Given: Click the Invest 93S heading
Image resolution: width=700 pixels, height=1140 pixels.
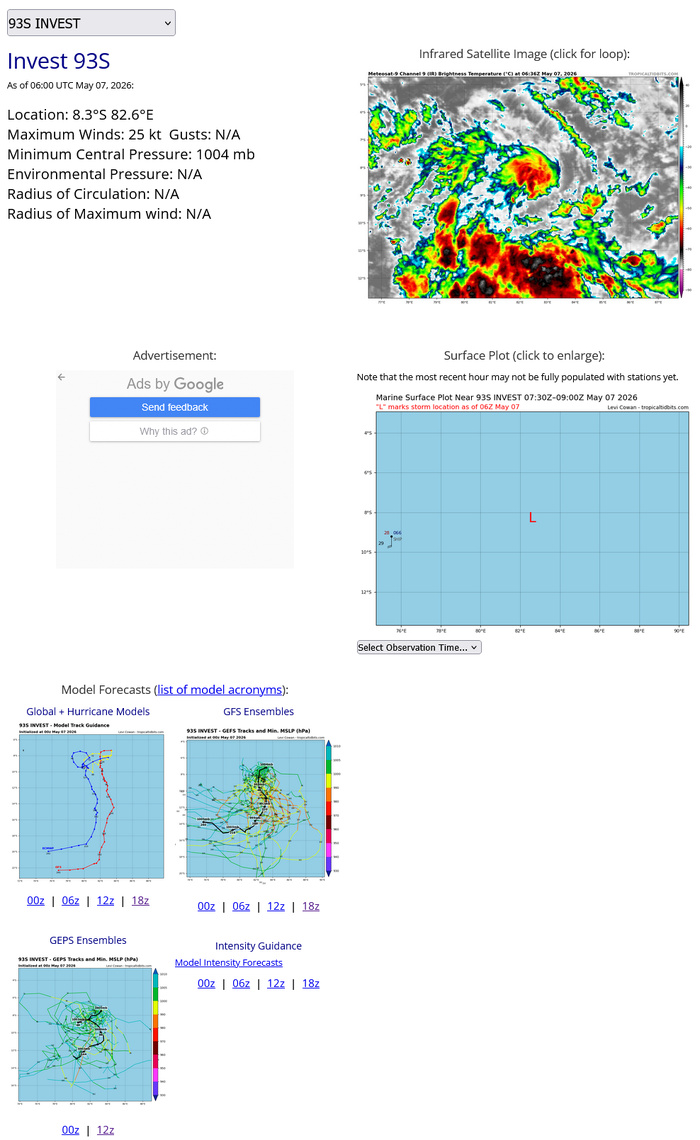Looking at the screenshot, I should tap(59, 61).
